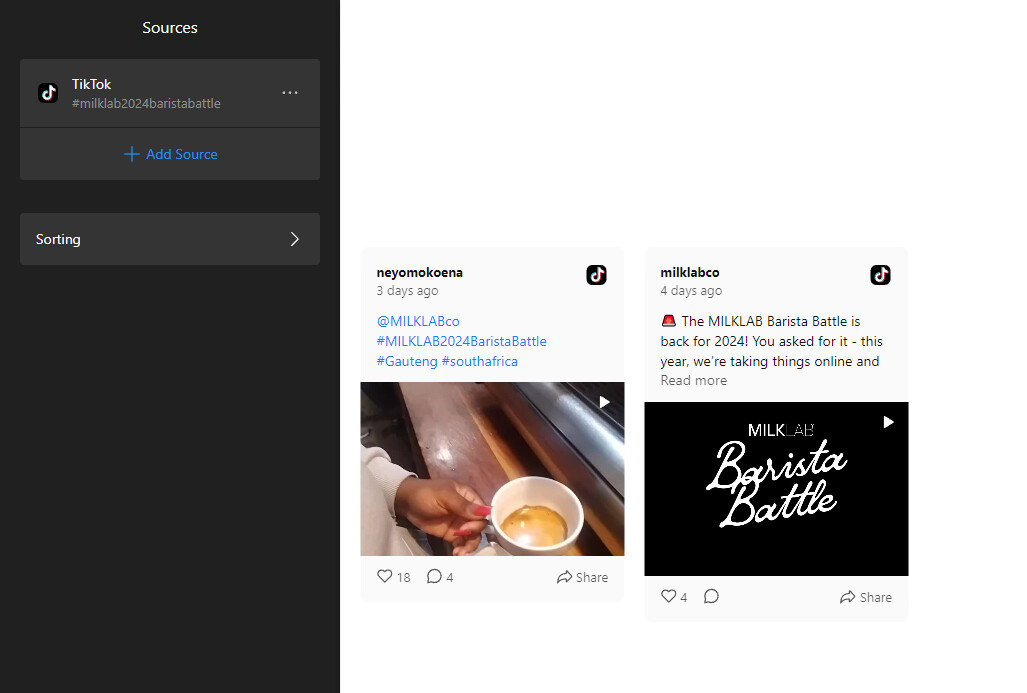This screenshot has width=1027, height=693.
Task: Like the milklabco post heart icon
Action: point(668,596)
